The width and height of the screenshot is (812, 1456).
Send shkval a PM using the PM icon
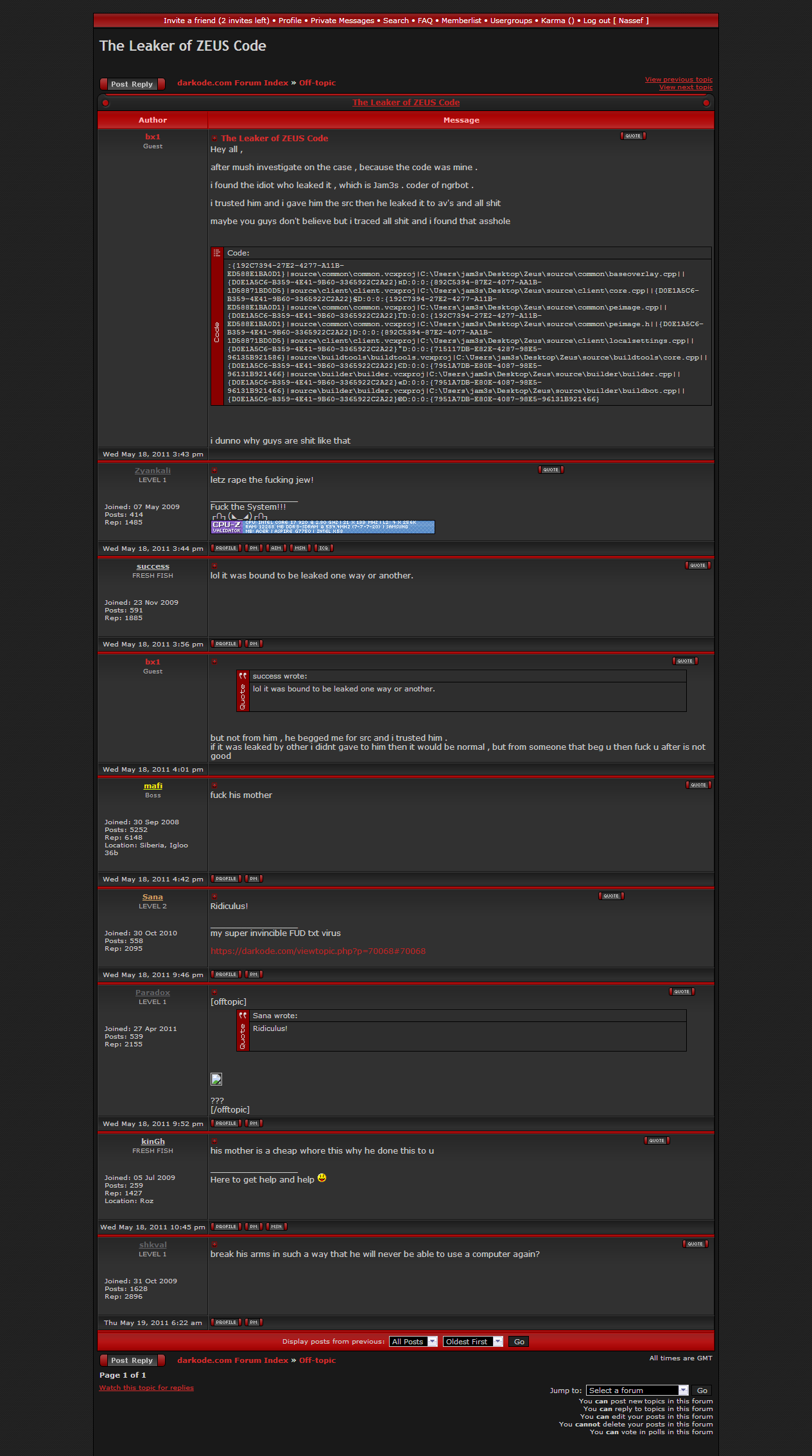254,1322
